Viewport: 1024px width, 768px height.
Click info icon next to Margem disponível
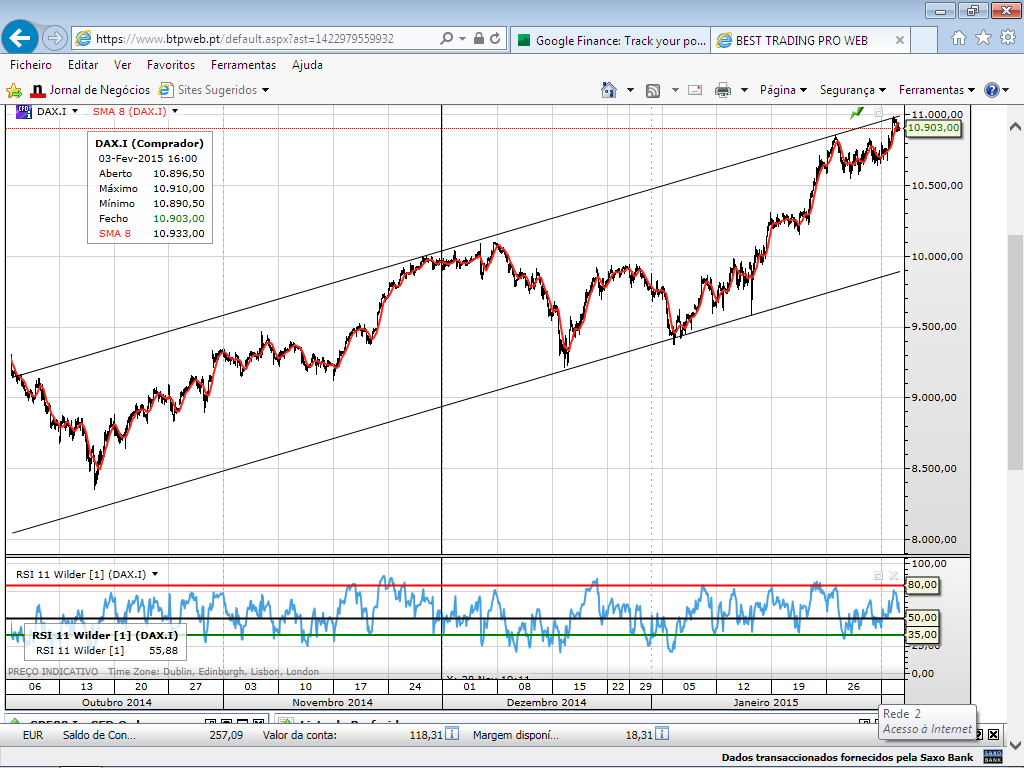pyautogui.click(x=661, y=734)
